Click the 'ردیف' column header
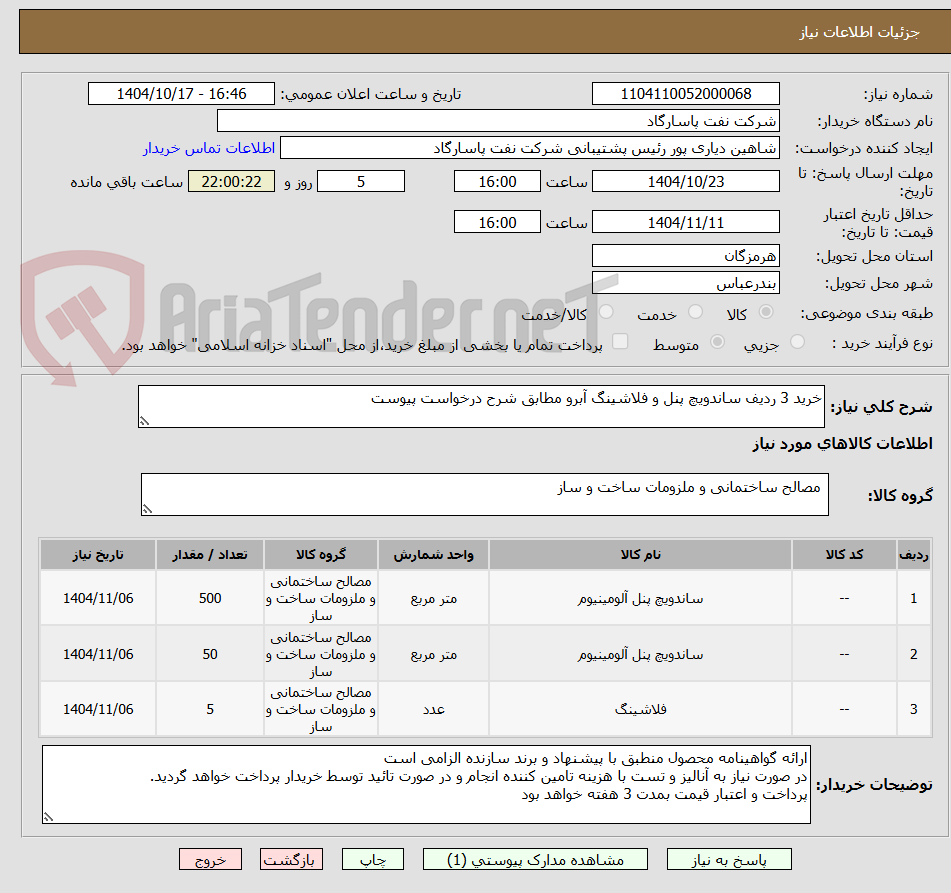 913,554
